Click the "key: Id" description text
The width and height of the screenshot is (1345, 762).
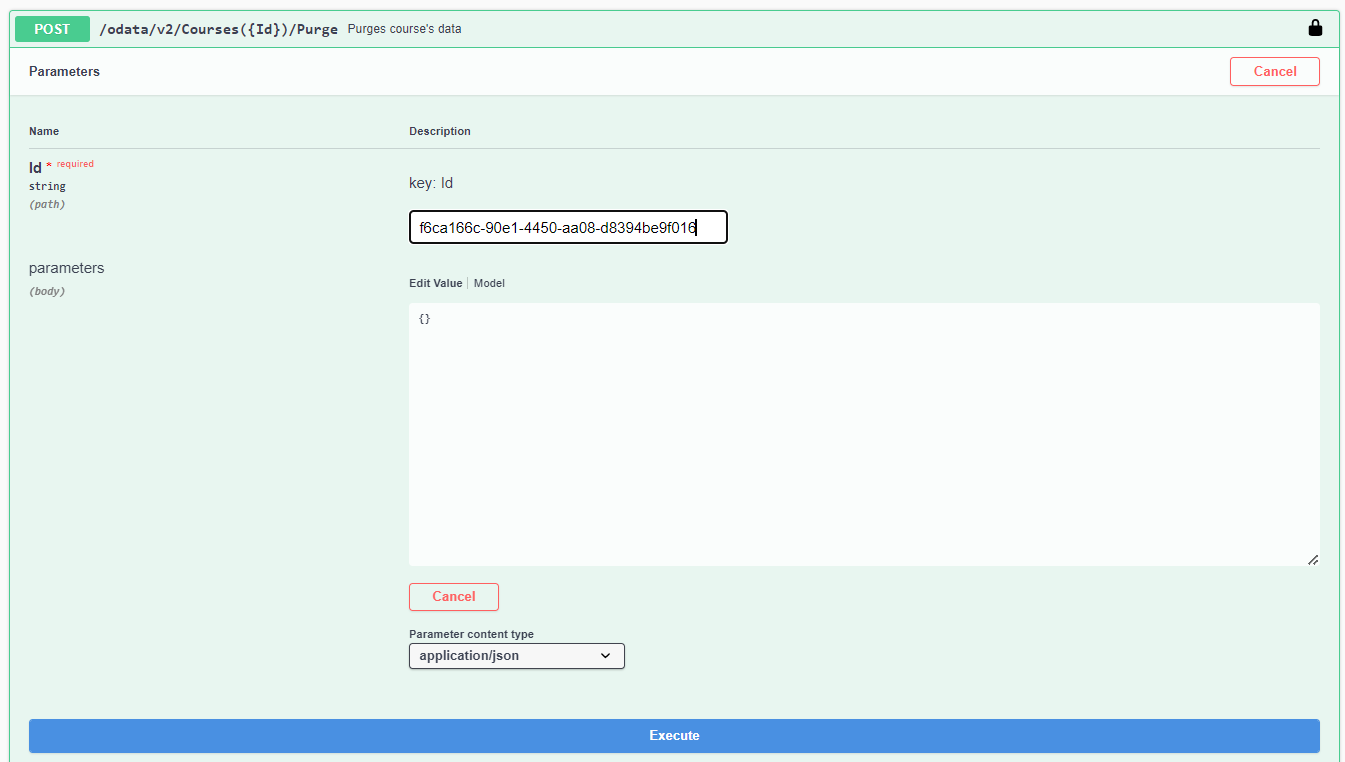click(431, 183)
